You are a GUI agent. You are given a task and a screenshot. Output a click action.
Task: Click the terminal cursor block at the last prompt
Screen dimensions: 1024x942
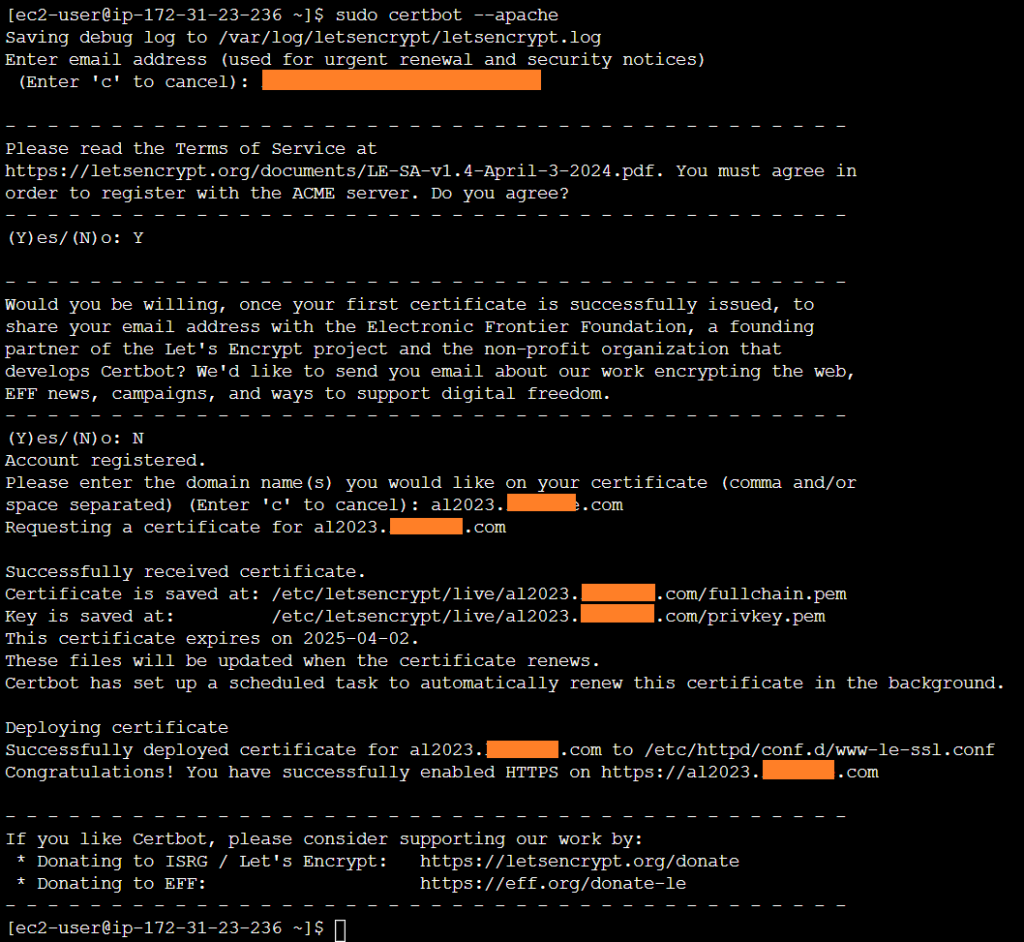[340, 930]
